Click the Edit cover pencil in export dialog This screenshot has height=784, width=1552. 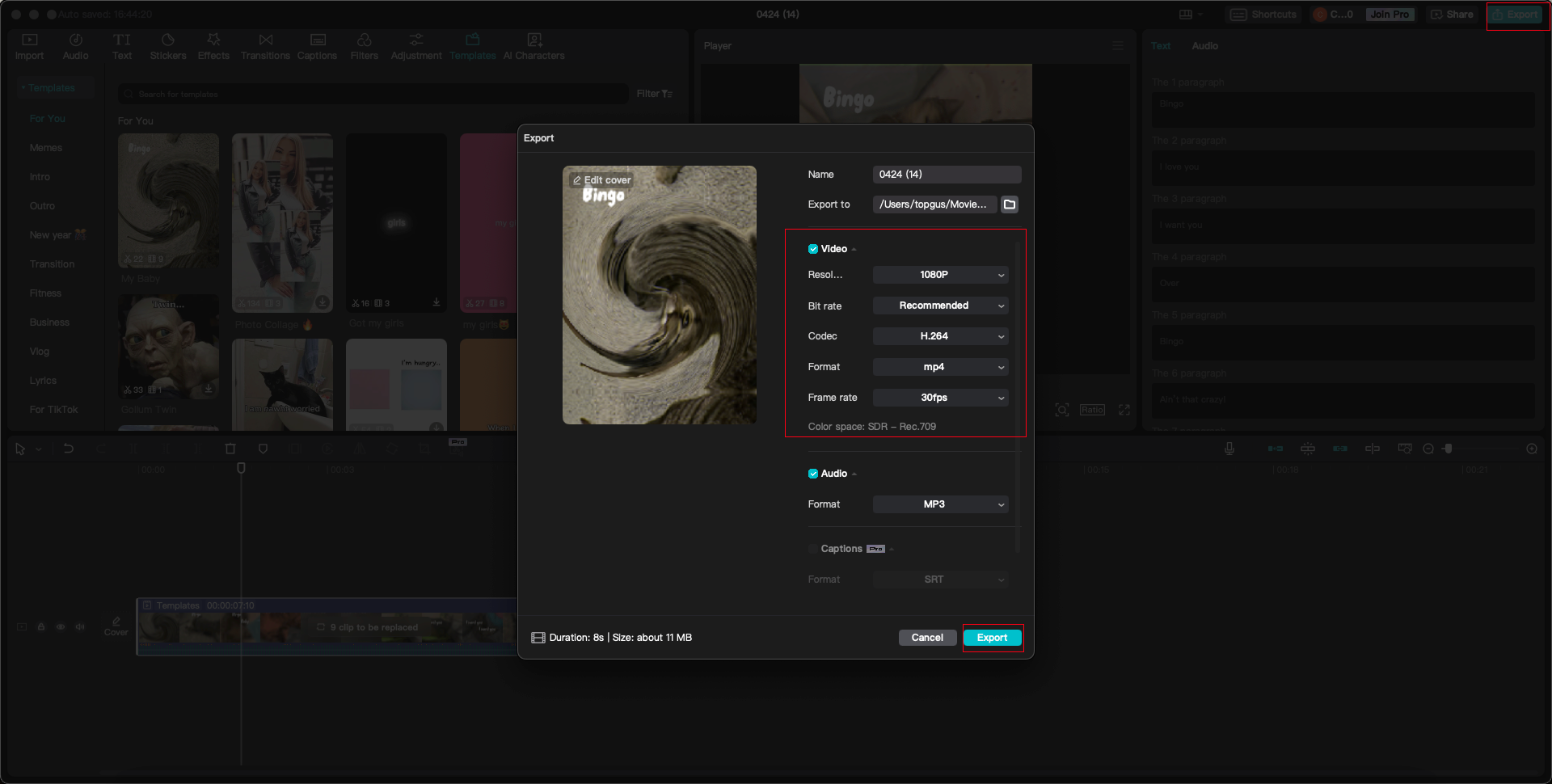[577, 180]
